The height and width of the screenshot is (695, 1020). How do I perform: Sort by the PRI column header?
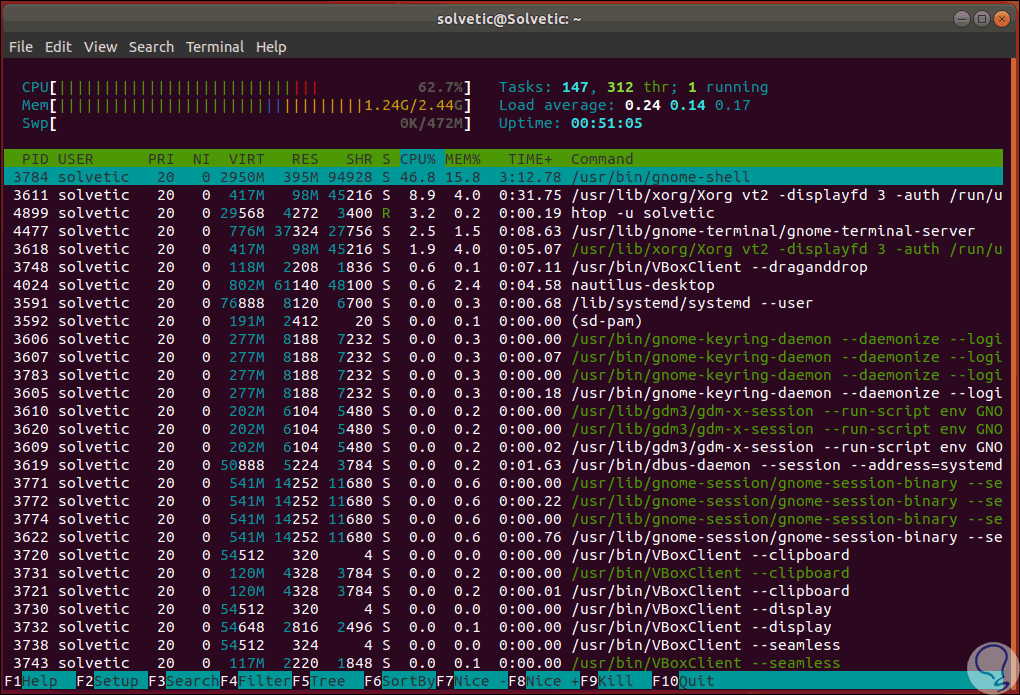pos(161,159)
